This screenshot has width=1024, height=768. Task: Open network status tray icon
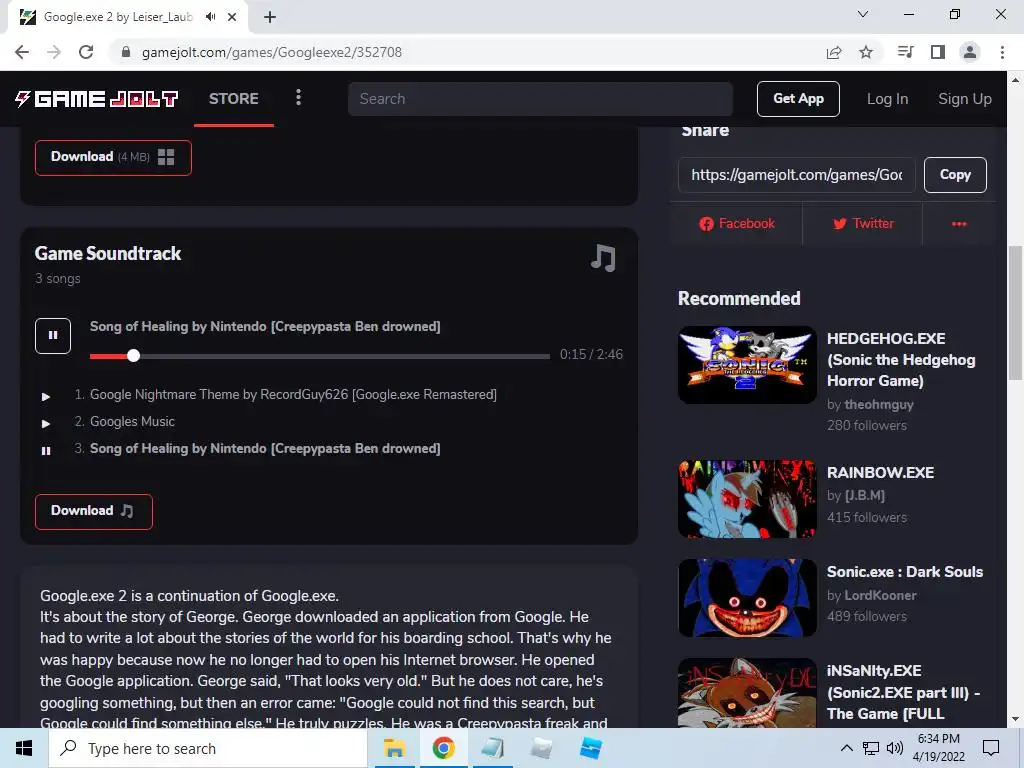click(x=871, y=748)
